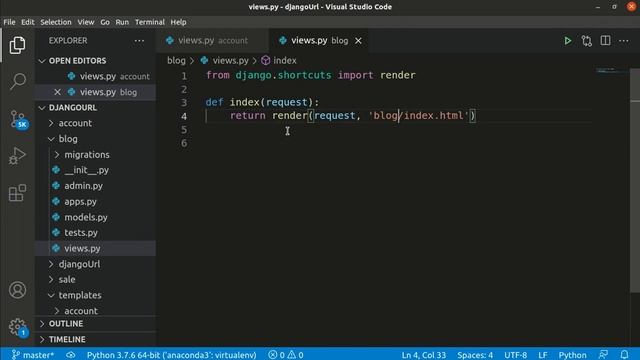Select Python 3.7.6 interpreter in status bar
The image size is (640, 360).
click(171, 355)
